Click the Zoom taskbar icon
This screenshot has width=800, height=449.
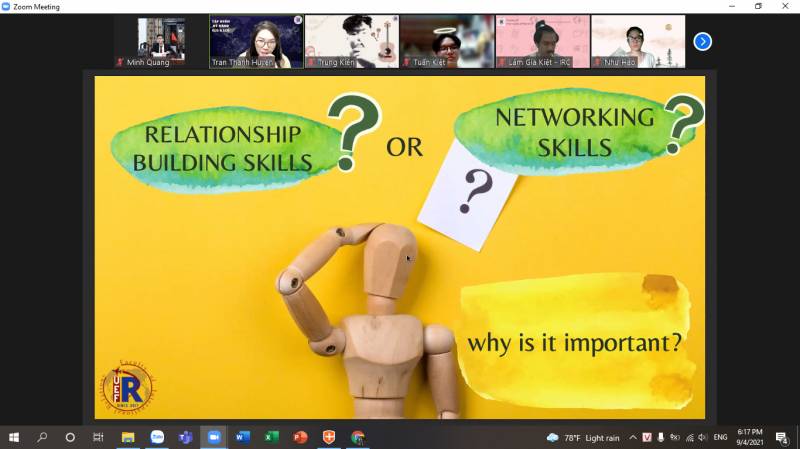[214, 437]
